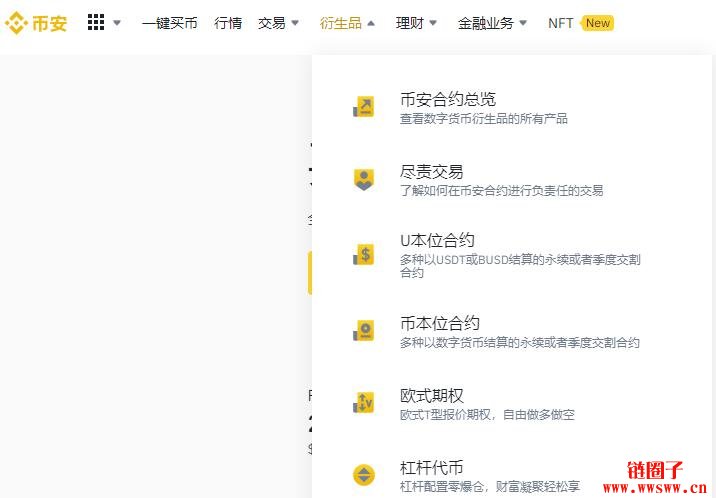Open the 交易 menu

pos(272,23)
